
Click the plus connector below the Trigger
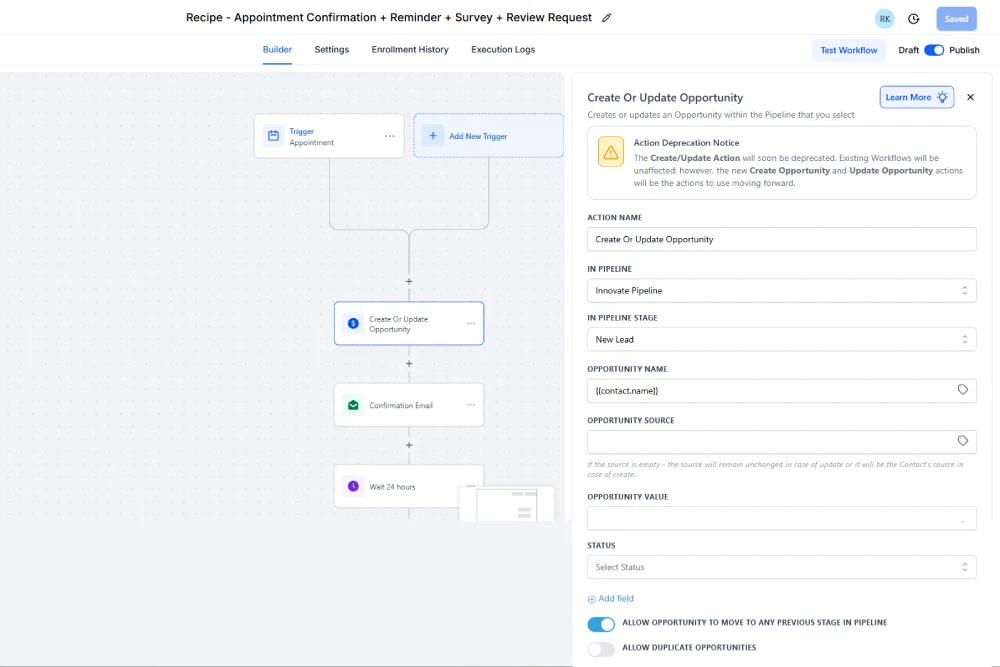click(409, 282)
